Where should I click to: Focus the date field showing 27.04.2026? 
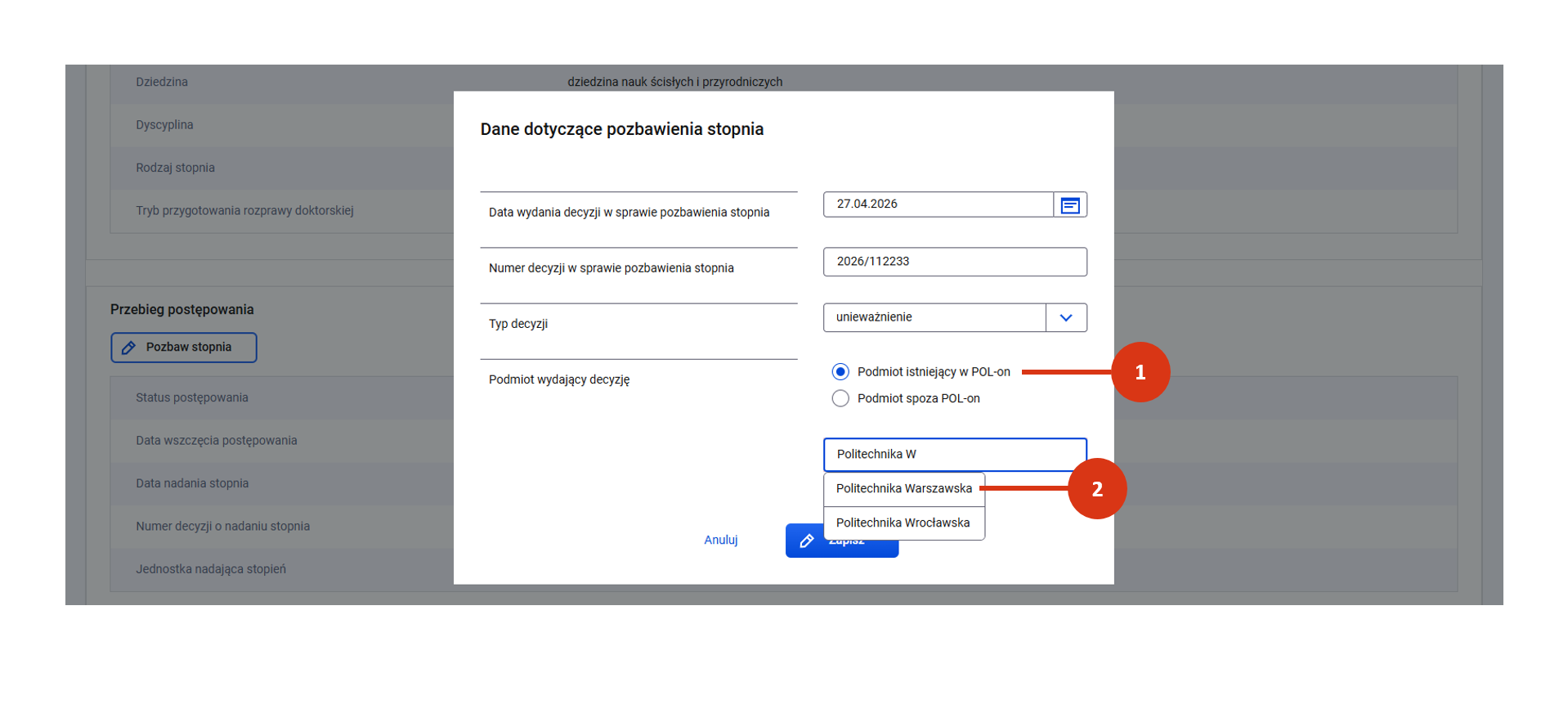[x=937, y=204]
